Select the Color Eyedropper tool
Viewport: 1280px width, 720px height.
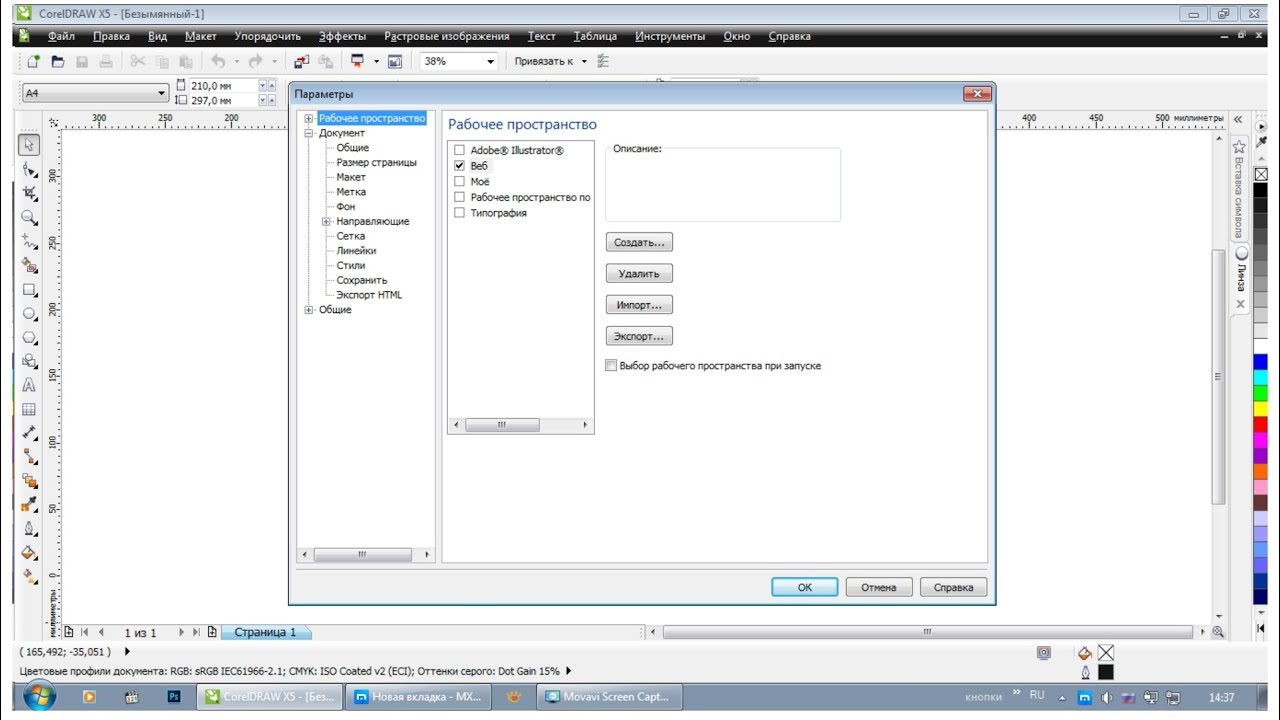(x=29, y=505)
